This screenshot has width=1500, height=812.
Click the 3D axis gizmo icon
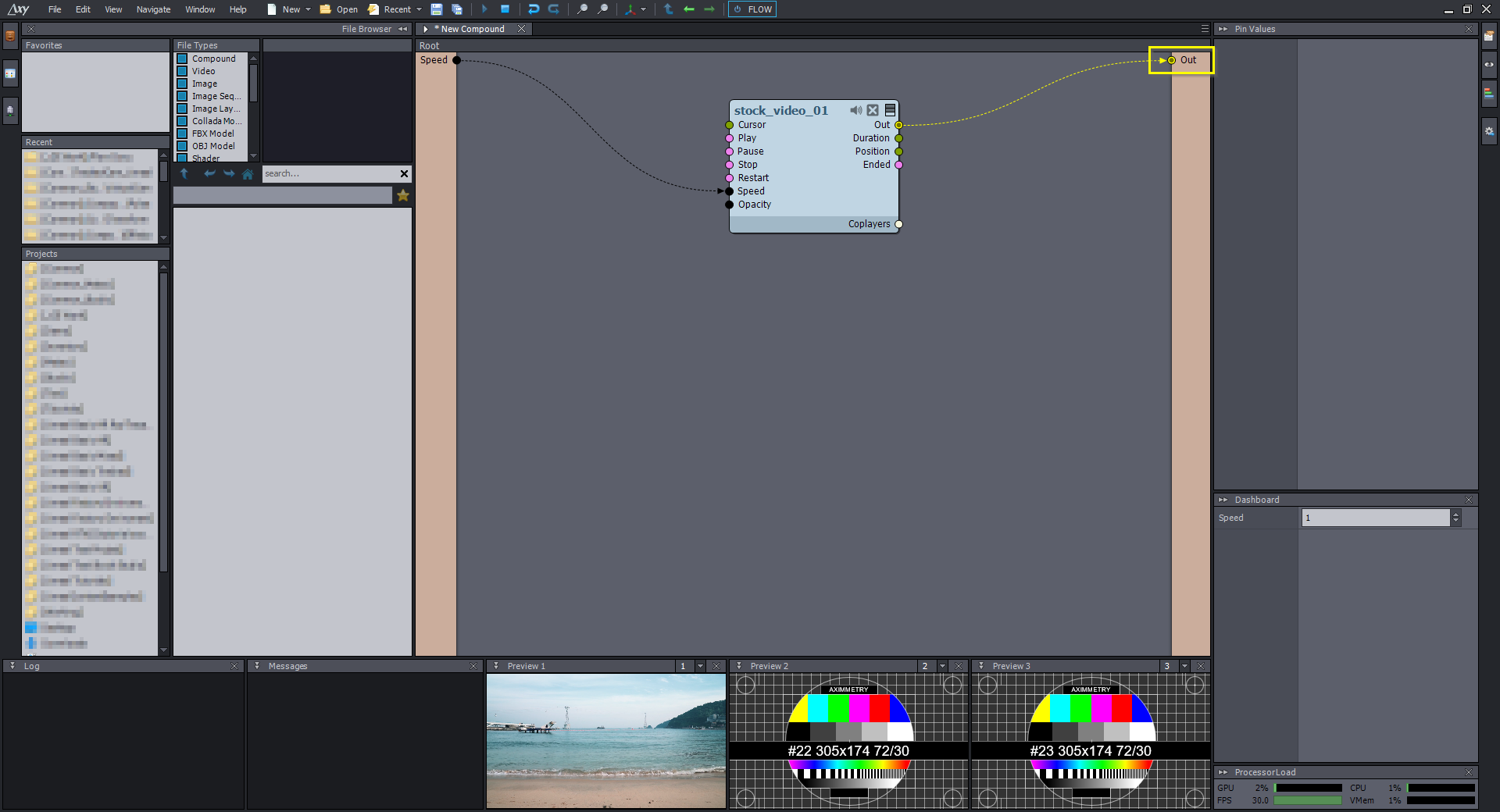tap(630, 9)
